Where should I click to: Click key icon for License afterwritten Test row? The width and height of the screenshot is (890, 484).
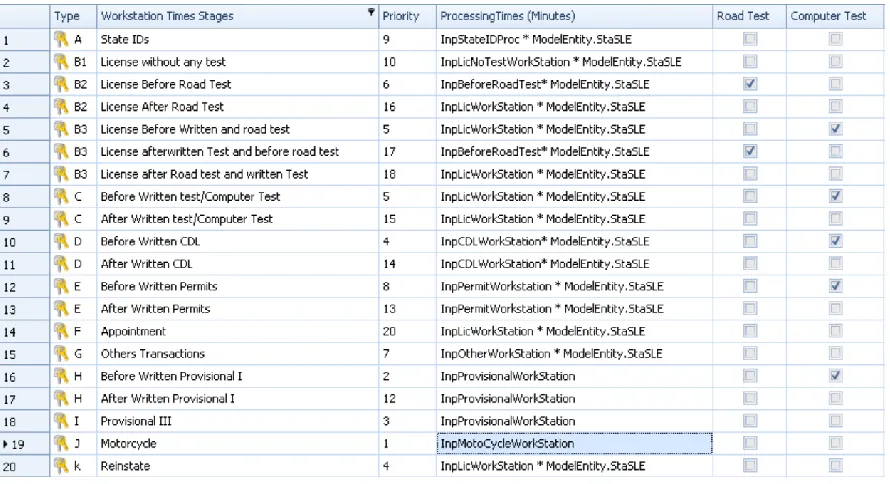click(61, 151)
